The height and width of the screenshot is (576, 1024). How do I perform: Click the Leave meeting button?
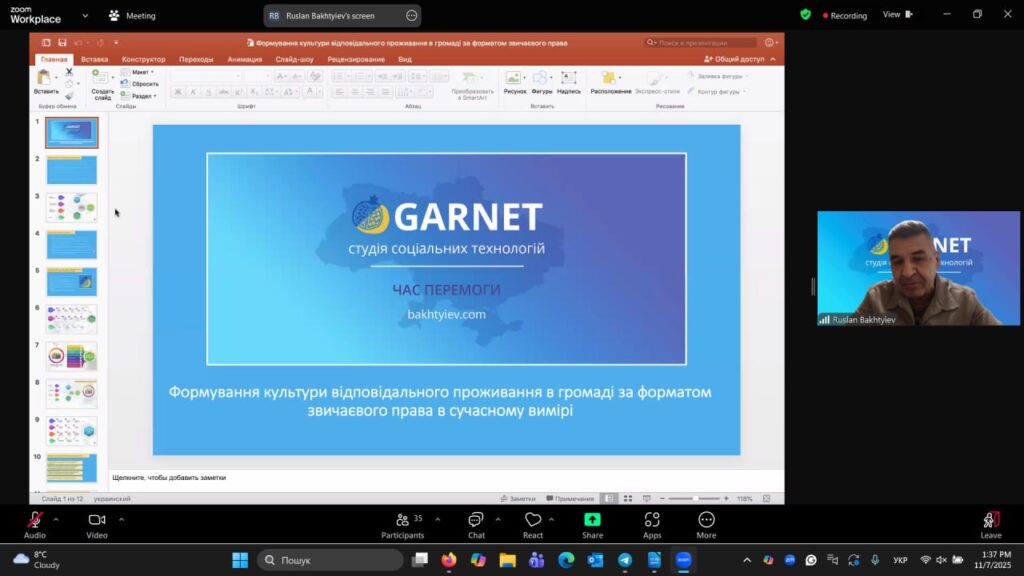click(990, 520)
